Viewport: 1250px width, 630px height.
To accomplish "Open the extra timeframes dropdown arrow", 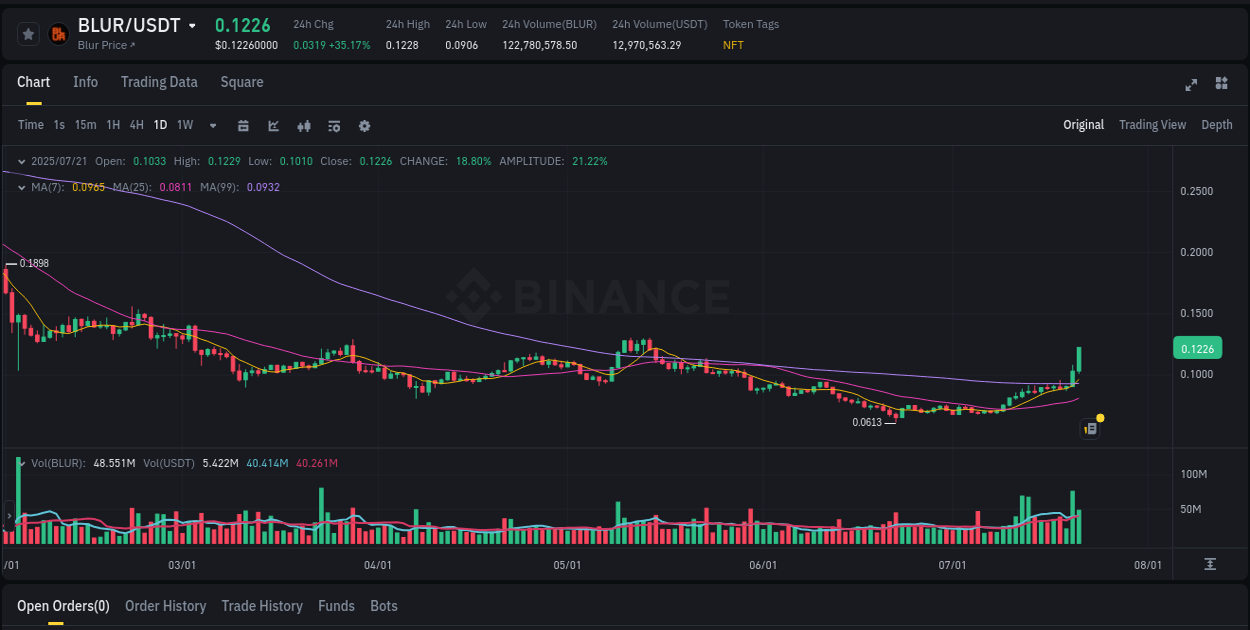I will (212, 125).
